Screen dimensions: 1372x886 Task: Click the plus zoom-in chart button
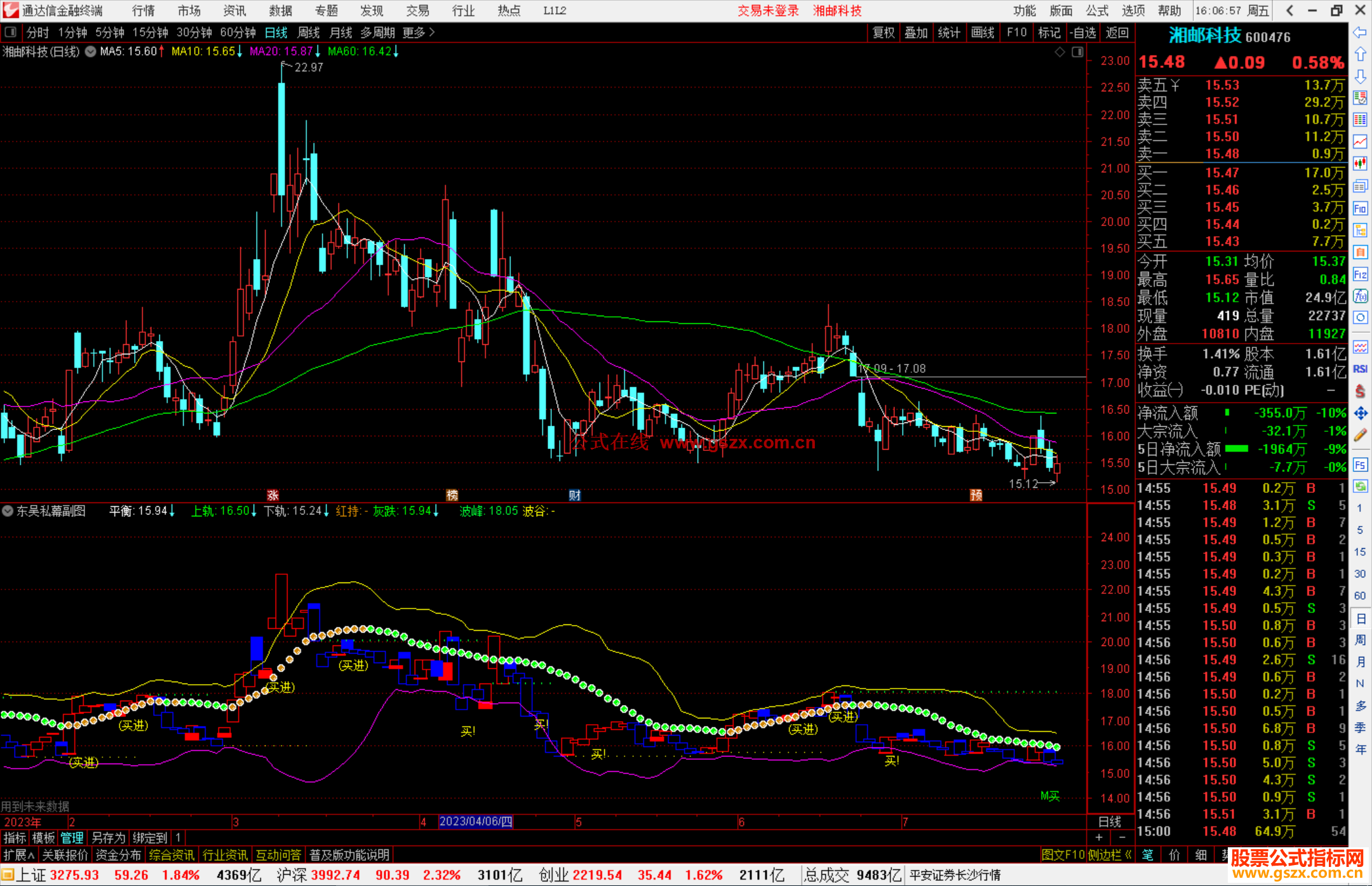pyautogui.click(x=1099, y=837)
